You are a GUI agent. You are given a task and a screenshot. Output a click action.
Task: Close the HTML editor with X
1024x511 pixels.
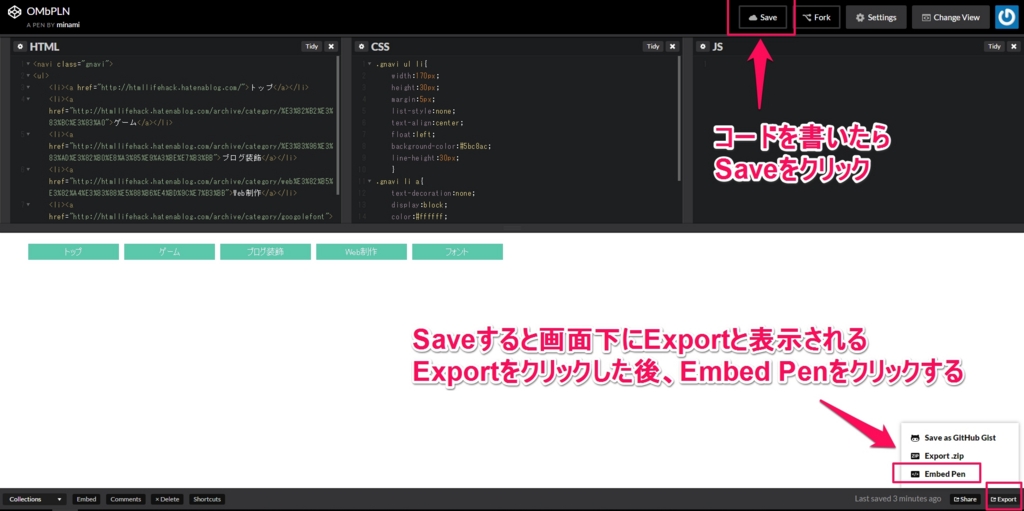click(331, 46)
